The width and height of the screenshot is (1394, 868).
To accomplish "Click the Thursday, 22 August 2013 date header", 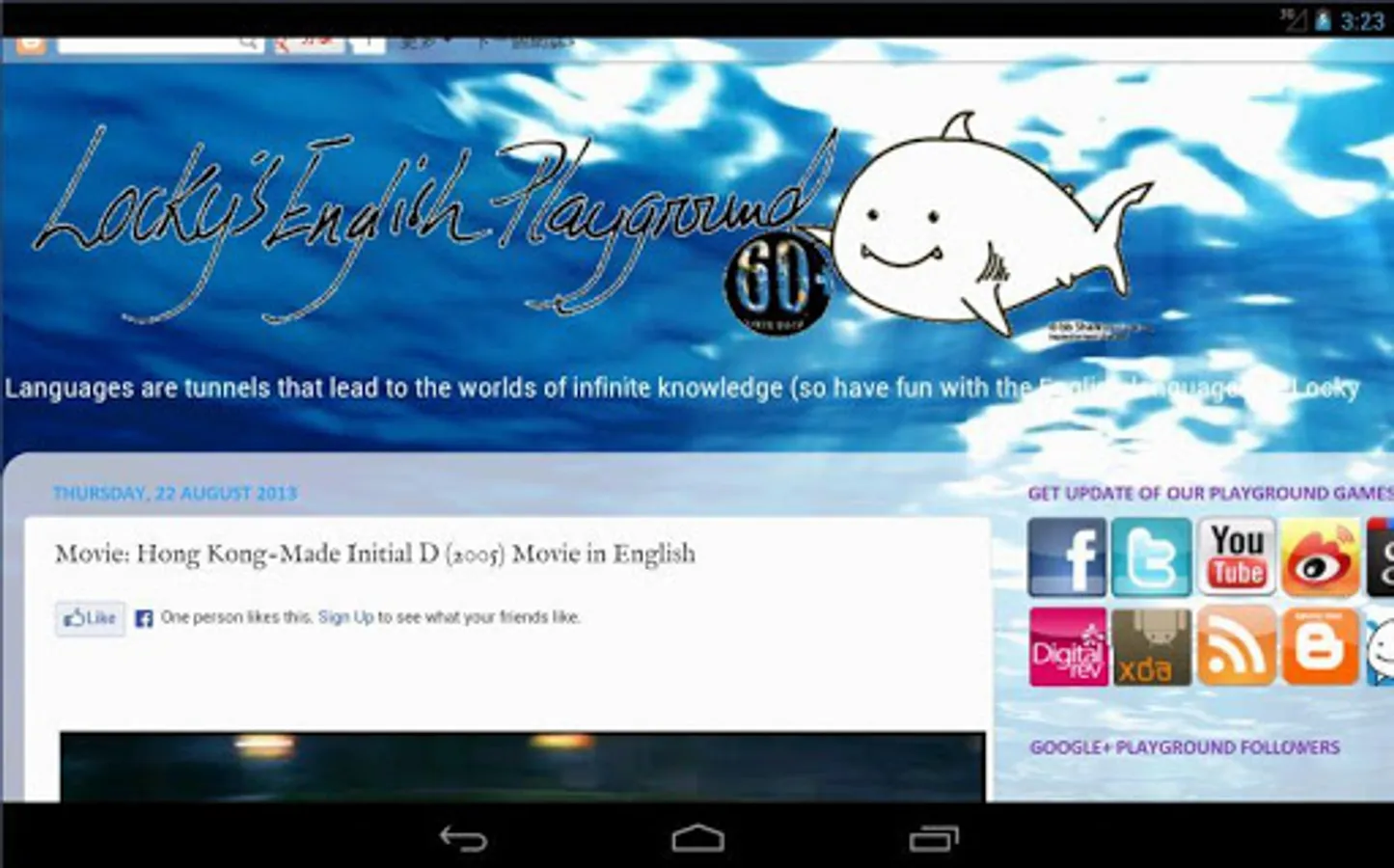I will click(175, 494).
